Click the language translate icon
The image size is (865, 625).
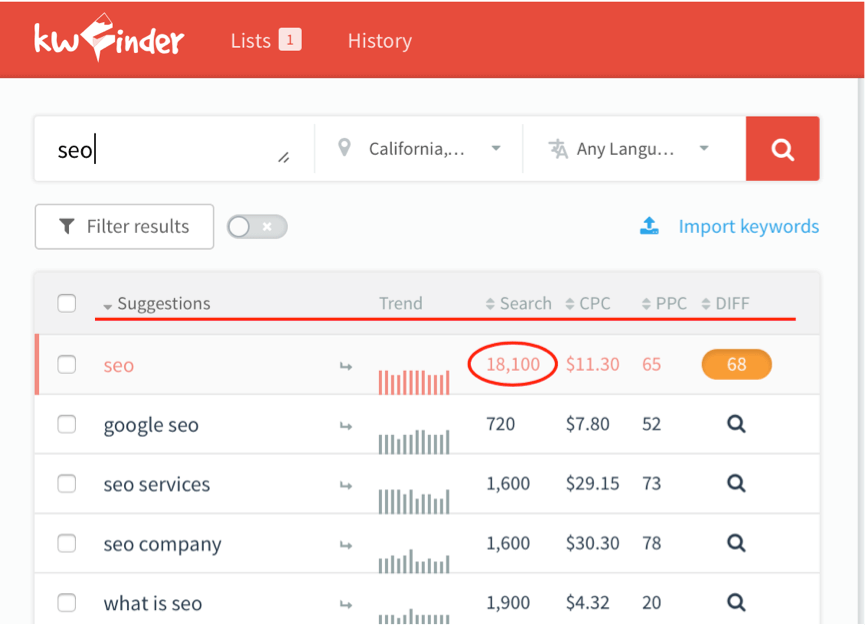558,148
